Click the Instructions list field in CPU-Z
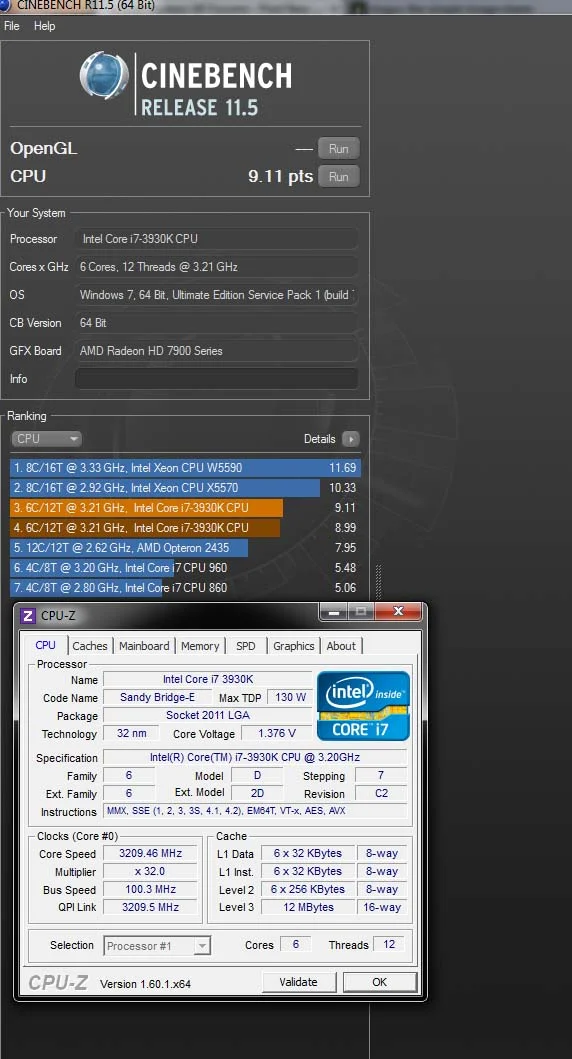 point(255,811)
